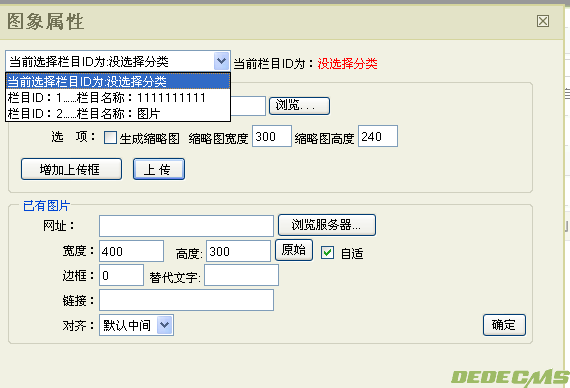Image resolution: width=570 pixels, height=388 pixels.
Task: Open the 对齐 默认中间 dropdown
Action: [164, 325]
